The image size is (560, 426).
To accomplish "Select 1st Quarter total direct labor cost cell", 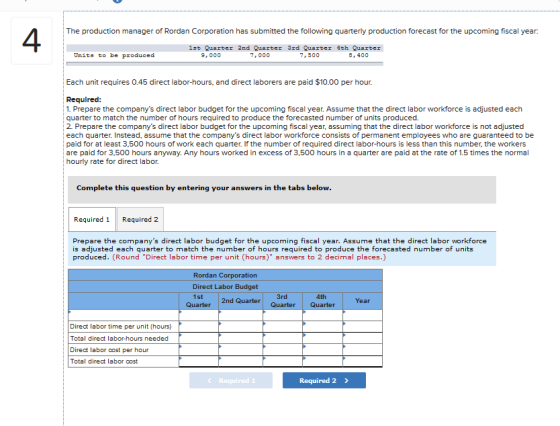I will pyautogui.click(x=199, y=361).
